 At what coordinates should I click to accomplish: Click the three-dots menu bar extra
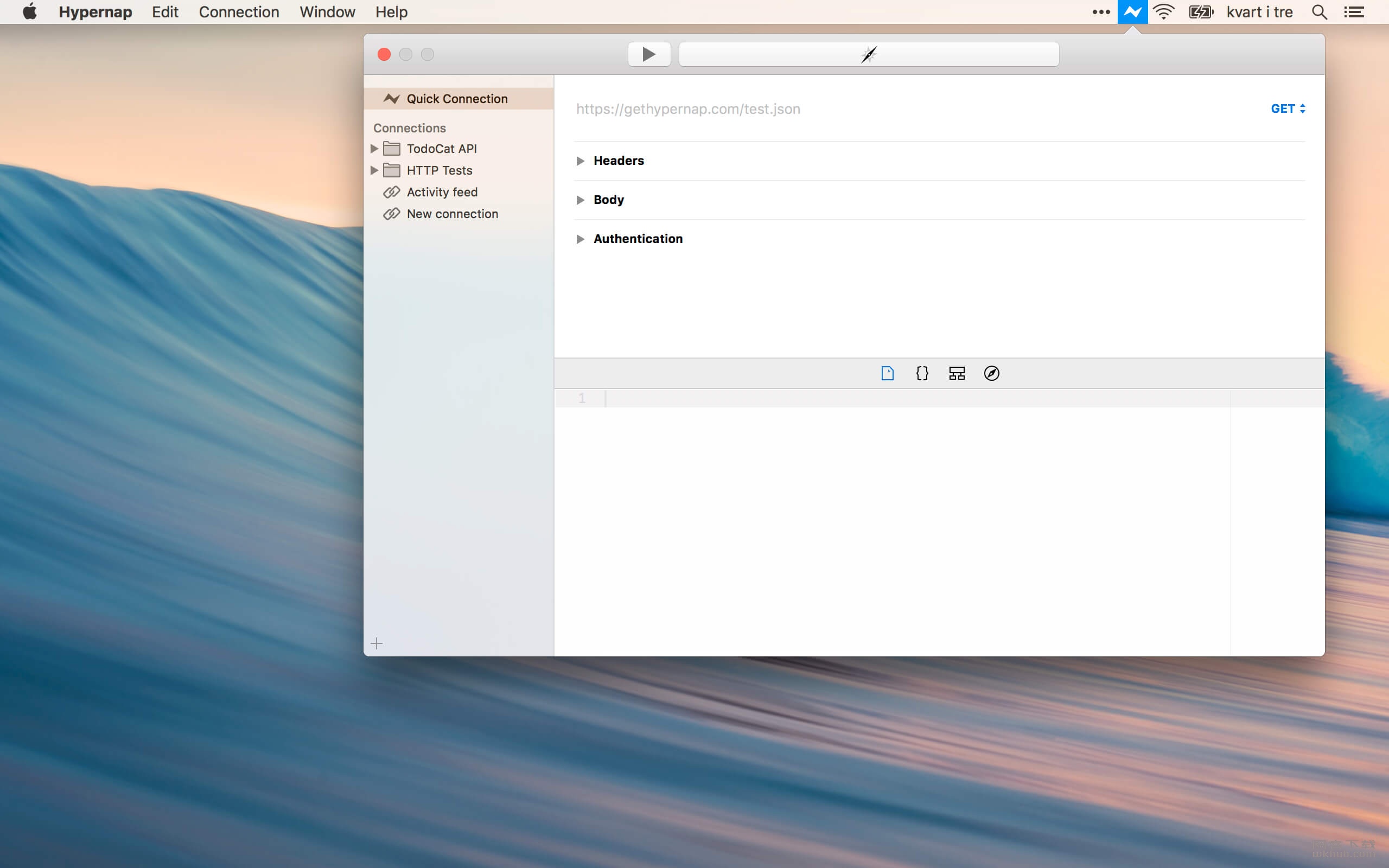pos(1101,11)
